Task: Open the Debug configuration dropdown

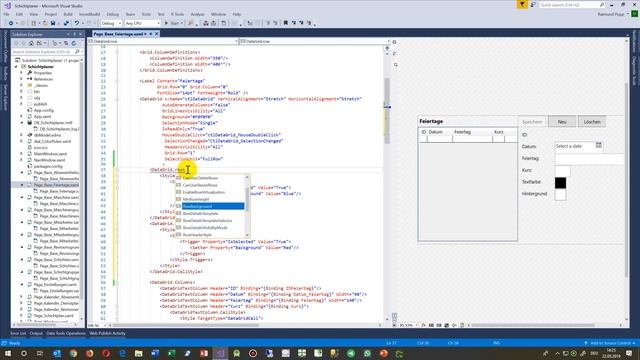Action: [x=120, y=23]
